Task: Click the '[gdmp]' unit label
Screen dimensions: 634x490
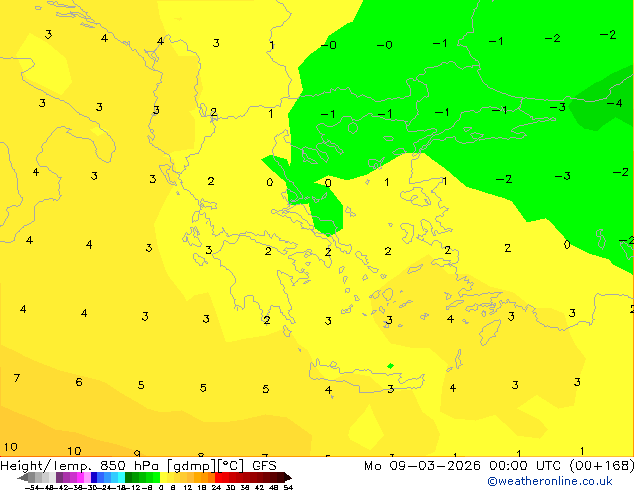Action: 191,466
